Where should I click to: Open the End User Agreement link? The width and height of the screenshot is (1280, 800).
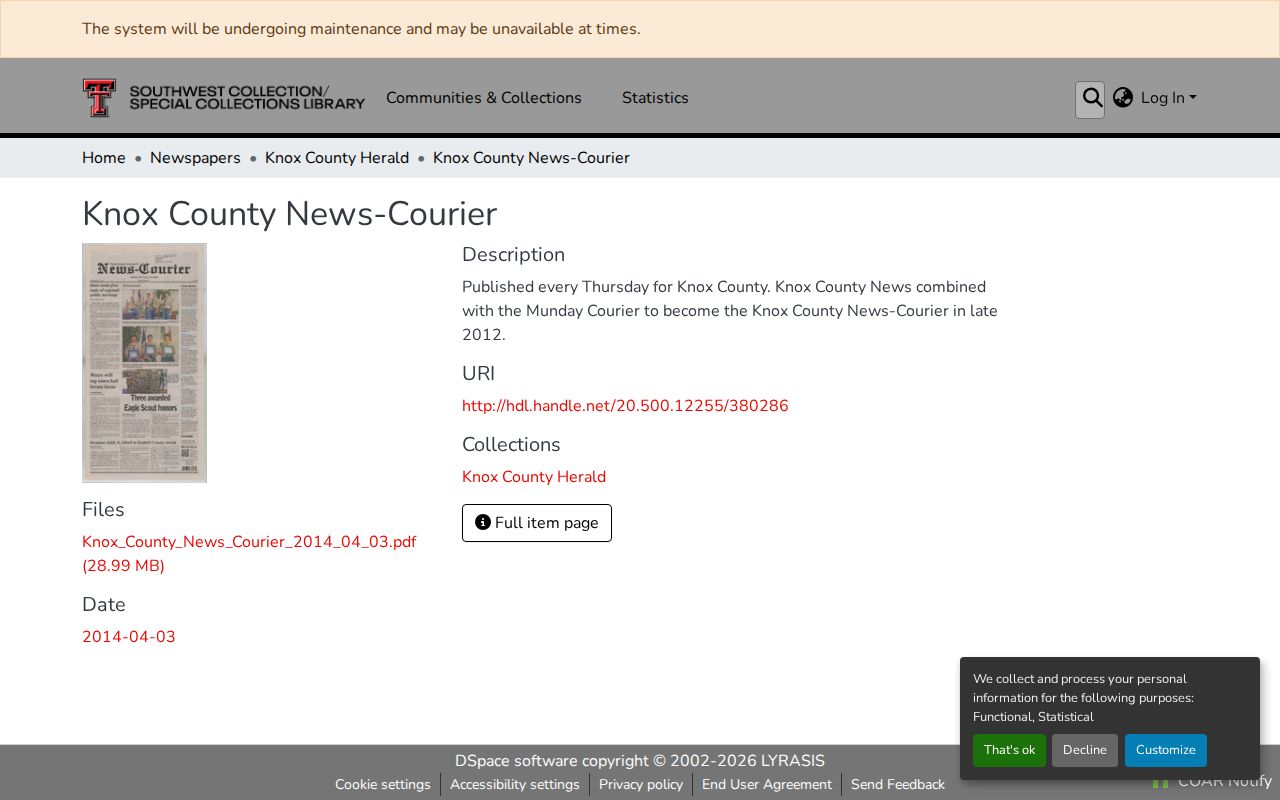[767, 785]
